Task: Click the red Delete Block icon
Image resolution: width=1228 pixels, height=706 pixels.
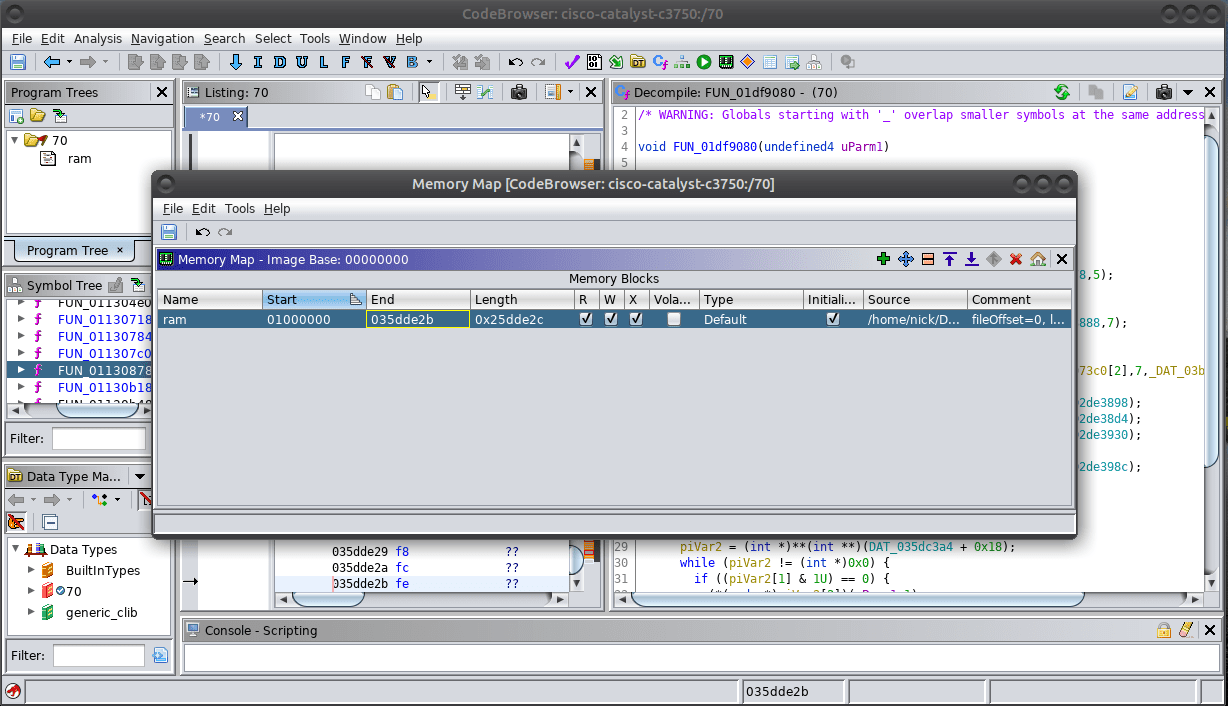Action: click(x=1016, y=259)
